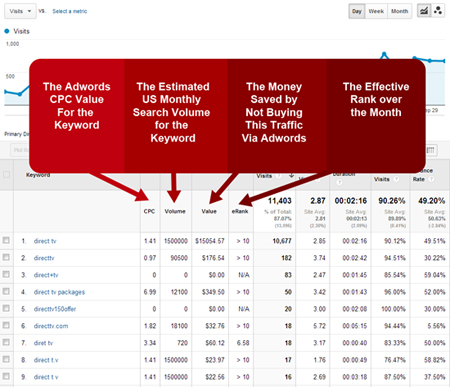Check the box for directtv row

pos(6,257)
